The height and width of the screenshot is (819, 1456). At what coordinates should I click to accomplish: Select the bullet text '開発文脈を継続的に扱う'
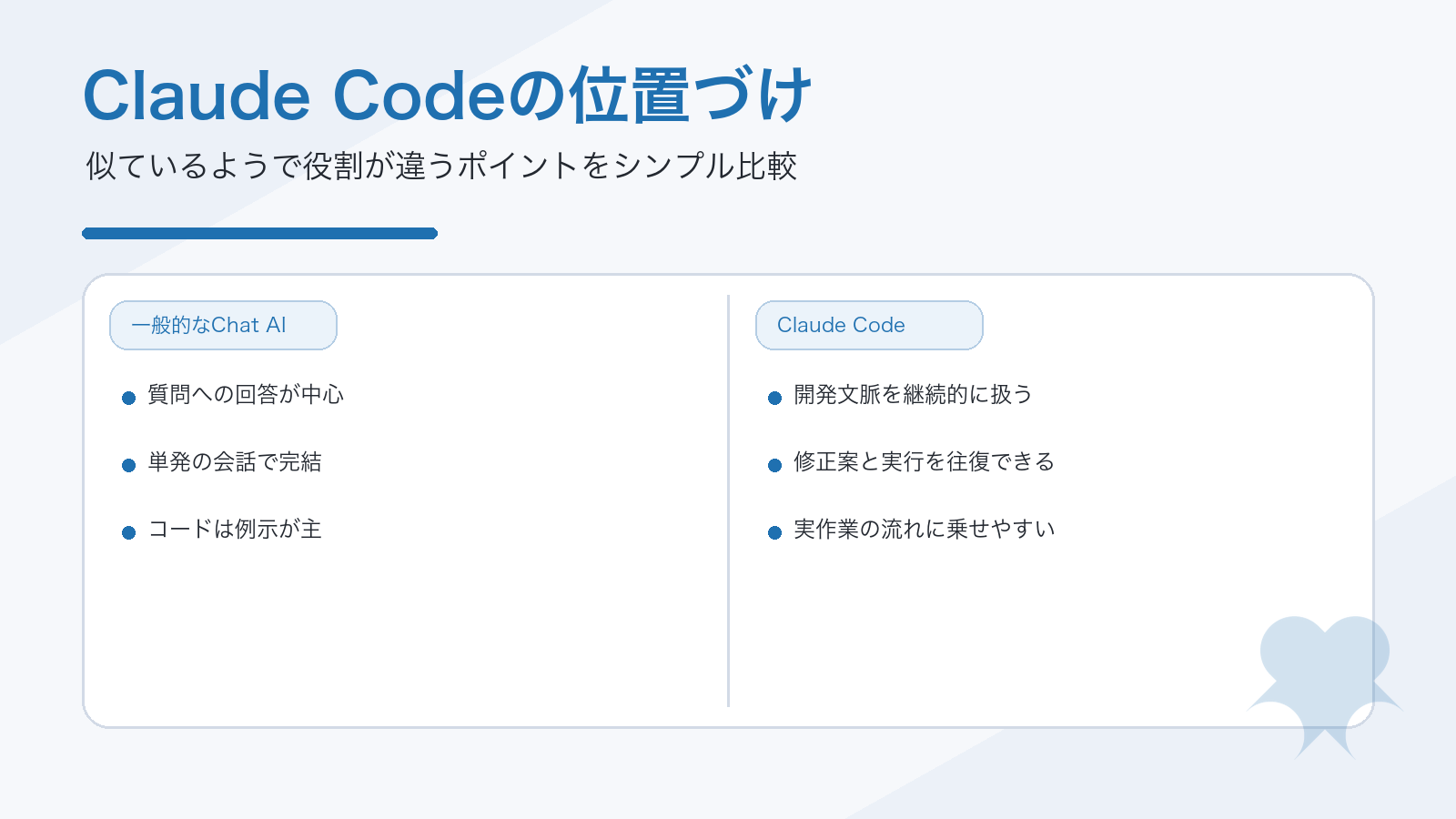913,394
